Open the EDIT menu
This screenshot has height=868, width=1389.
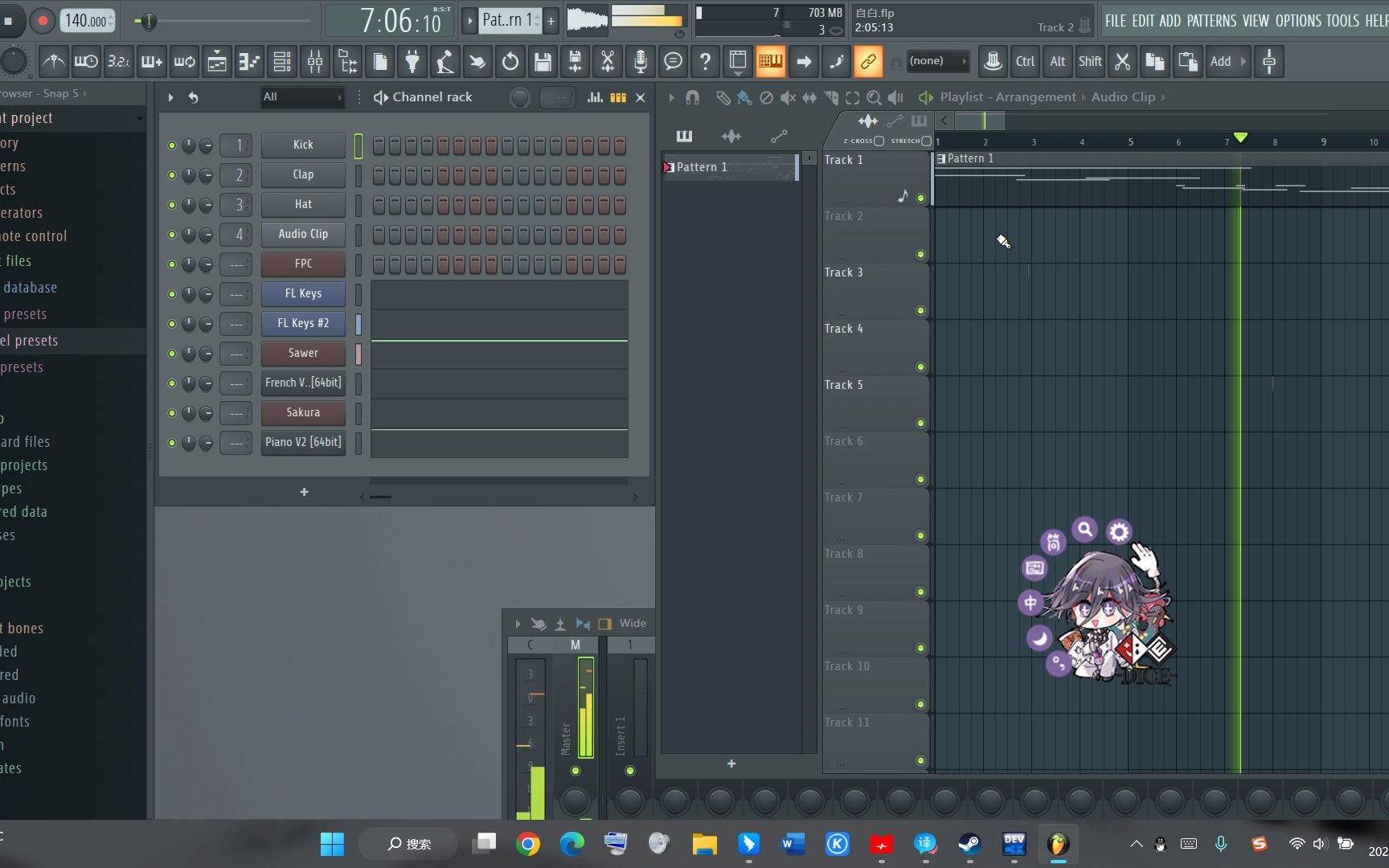pos(1143,21)
